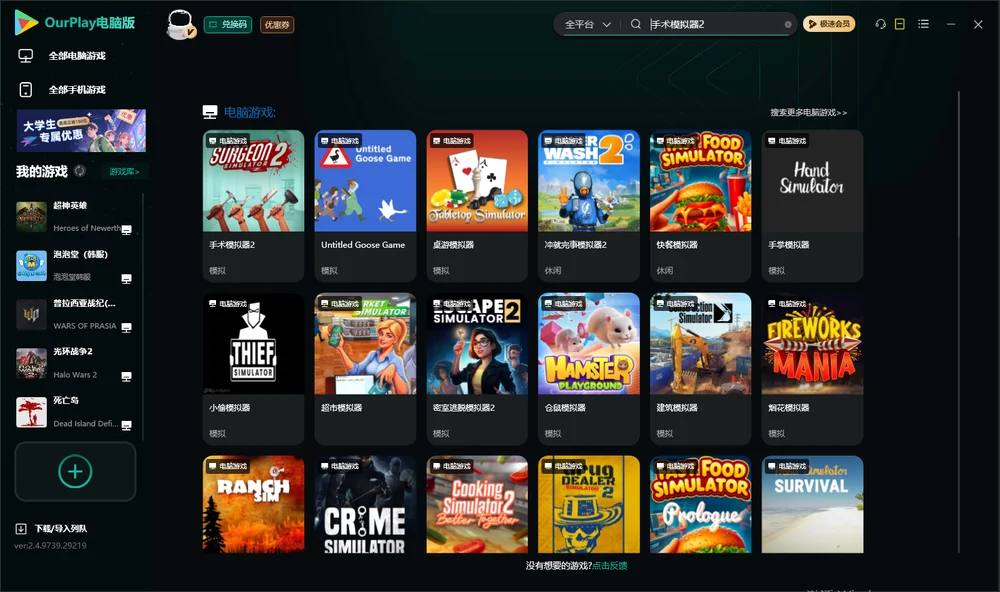Select the WARS OF PRASIA game icon
1000x592 pixels.
click(31, 314)
